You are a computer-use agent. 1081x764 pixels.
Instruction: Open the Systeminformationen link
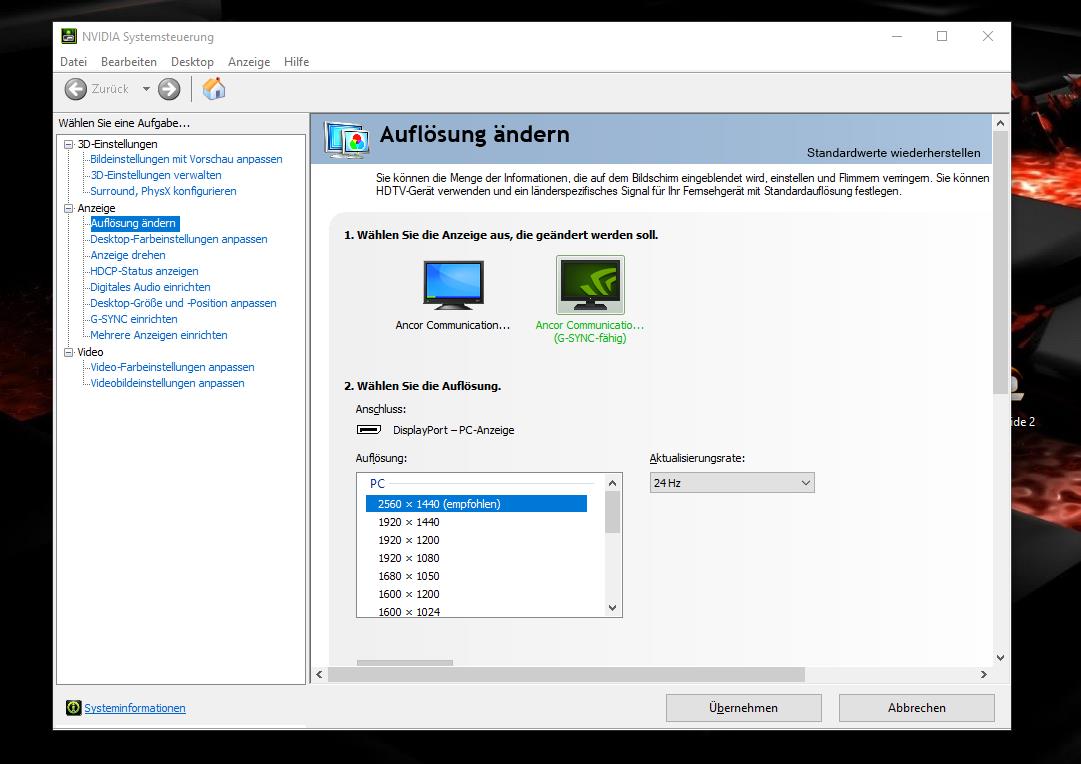point(134,707)
